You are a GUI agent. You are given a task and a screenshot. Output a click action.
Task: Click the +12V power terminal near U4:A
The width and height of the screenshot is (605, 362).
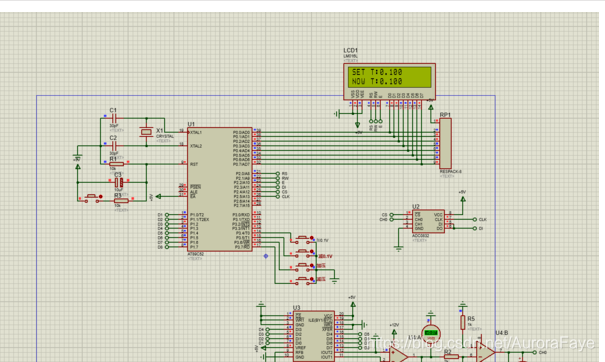coord(394,332)
